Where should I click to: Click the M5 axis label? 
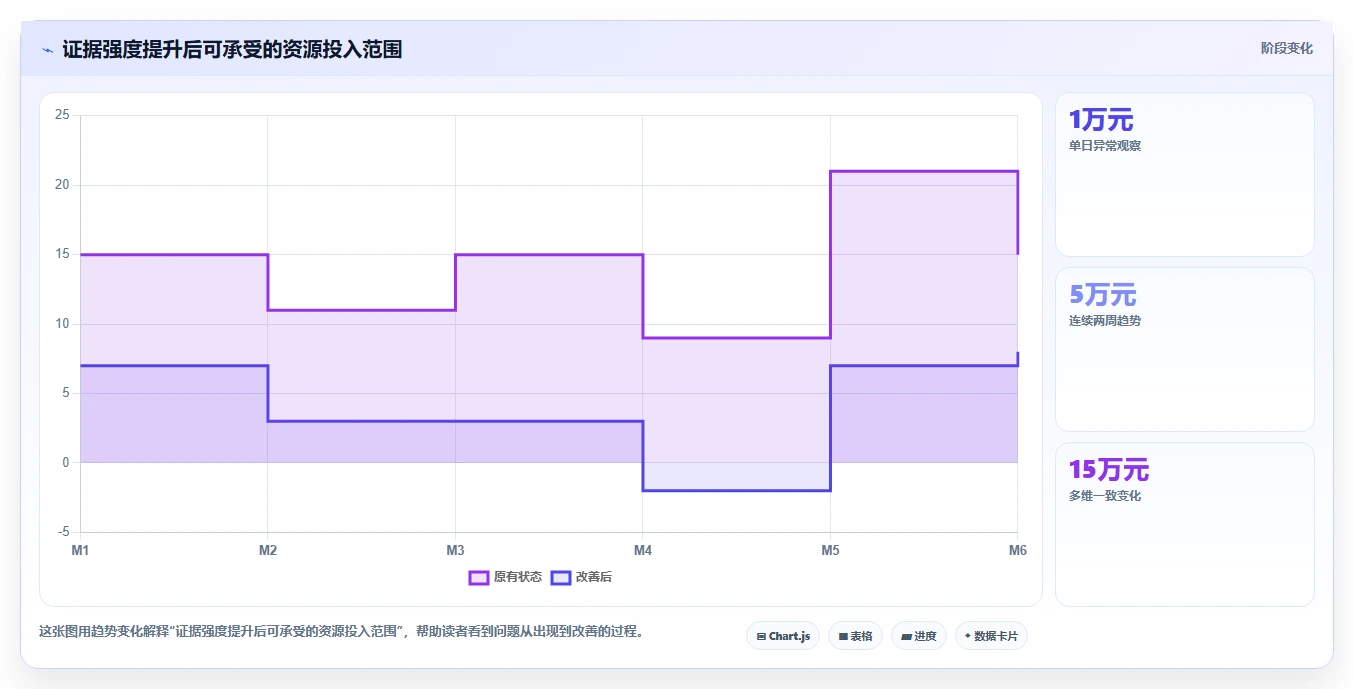tap(830, 550)
